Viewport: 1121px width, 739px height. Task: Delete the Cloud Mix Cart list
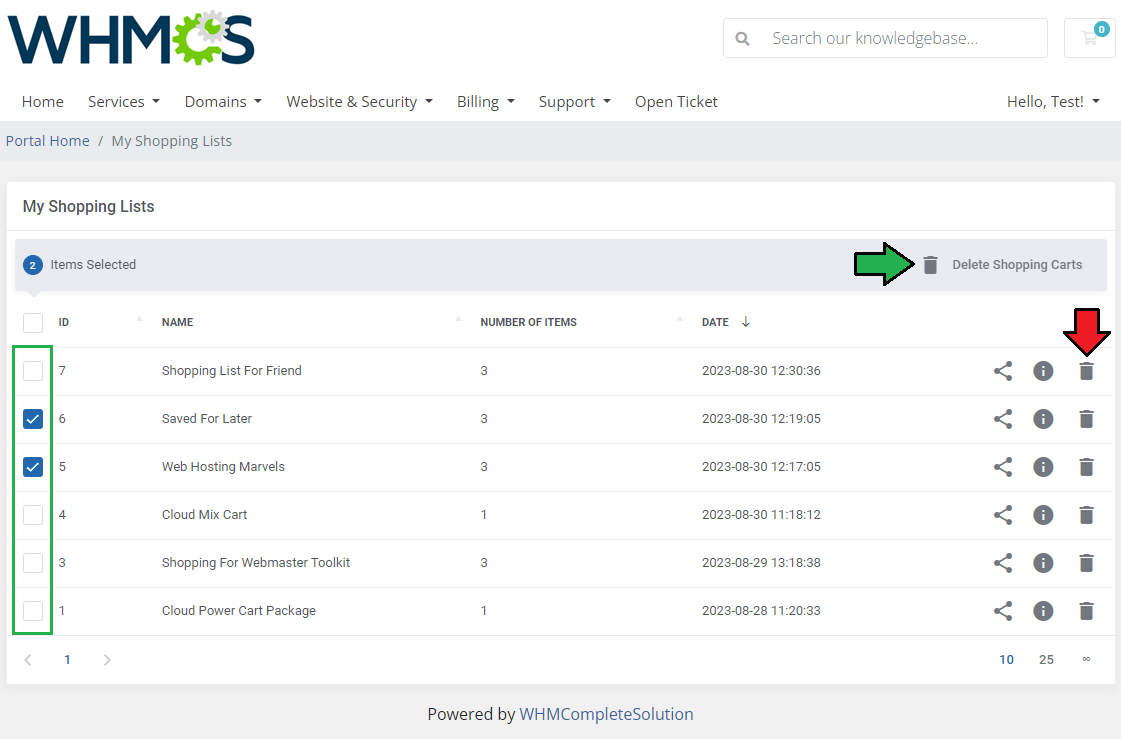click(1086, 515)
